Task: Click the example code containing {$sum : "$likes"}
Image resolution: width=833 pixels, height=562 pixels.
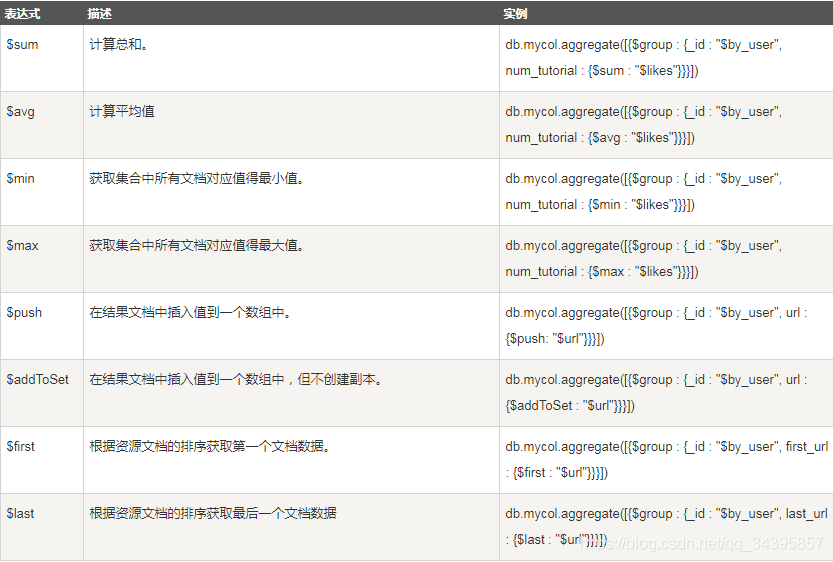Action: pos(644,58)
